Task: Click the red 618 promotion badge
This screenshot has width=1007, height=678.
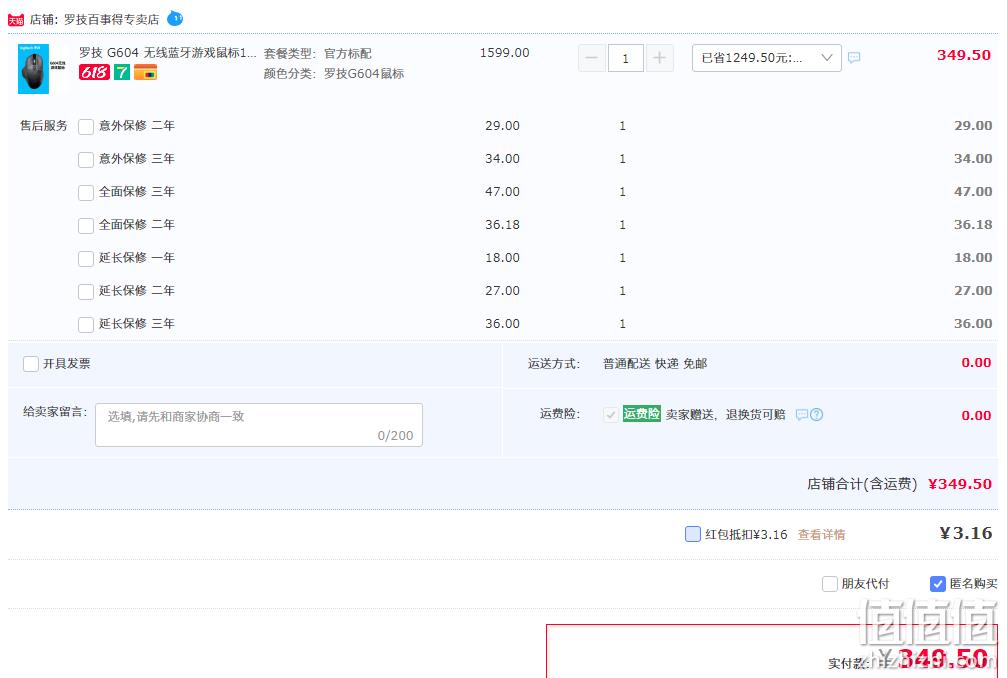Action: (94, 73)
